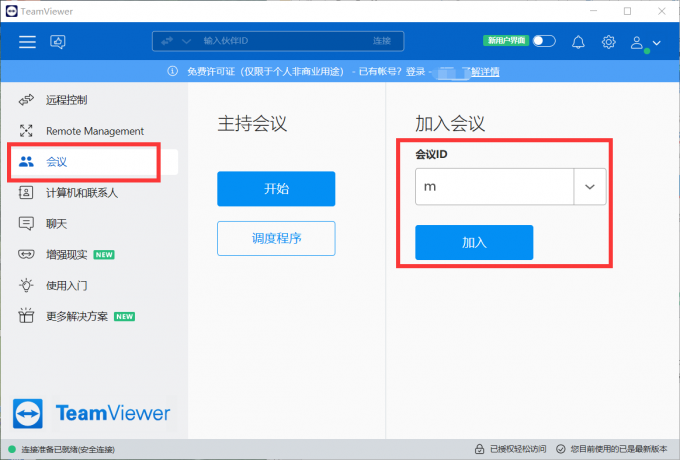Click the 更多解决方案 gift icon

26,316
